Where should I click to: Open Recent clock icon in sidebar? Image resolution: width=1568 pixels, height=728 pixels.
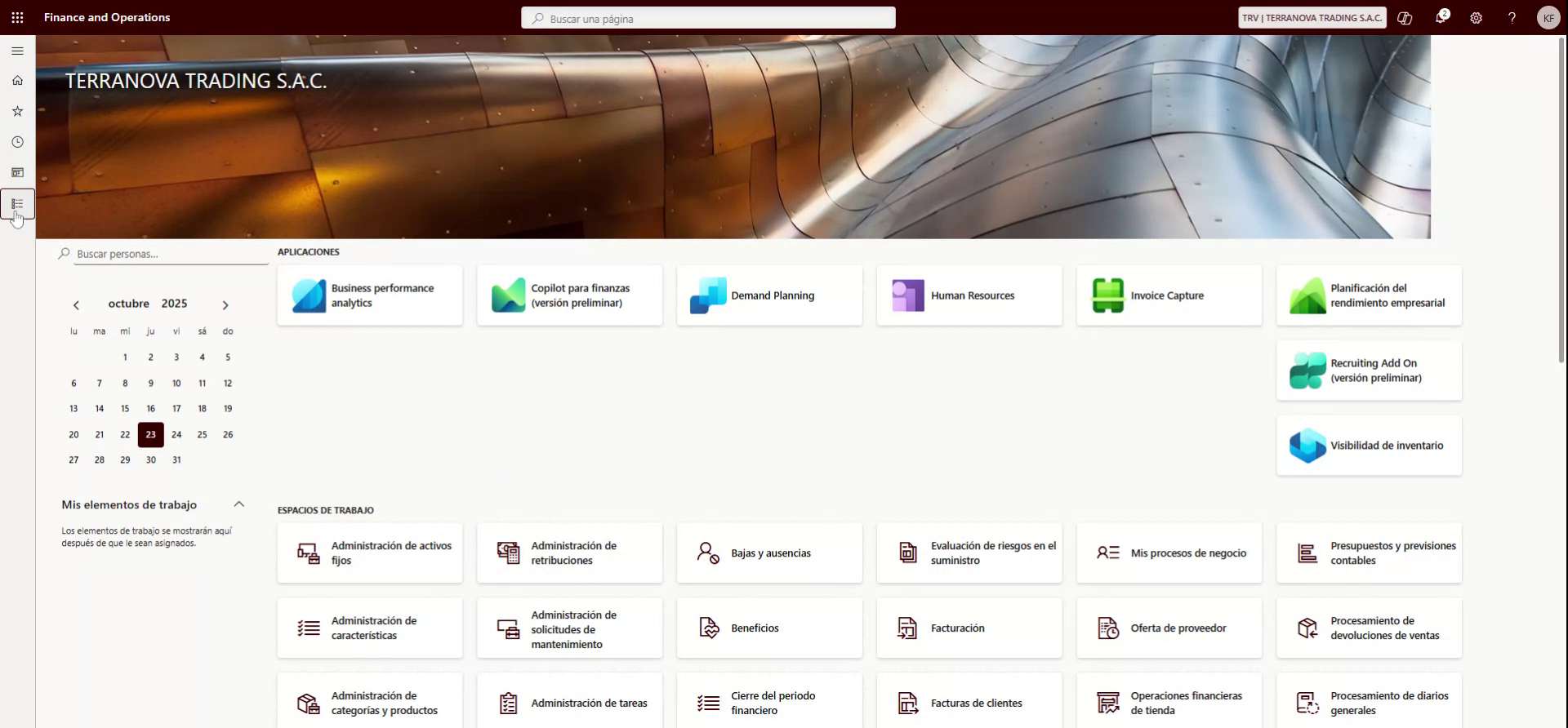[17, 142]
